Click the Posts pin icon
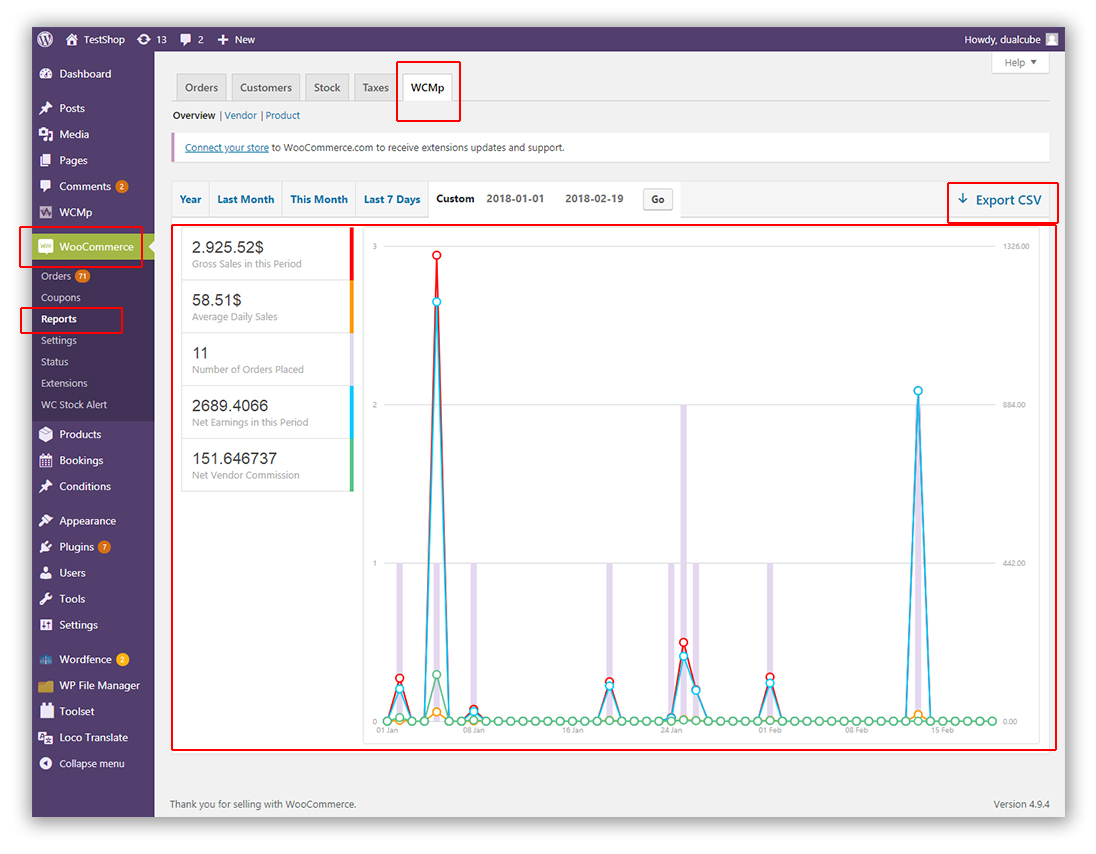This screenshot has height=854, width=1096. tap(46, 108)
